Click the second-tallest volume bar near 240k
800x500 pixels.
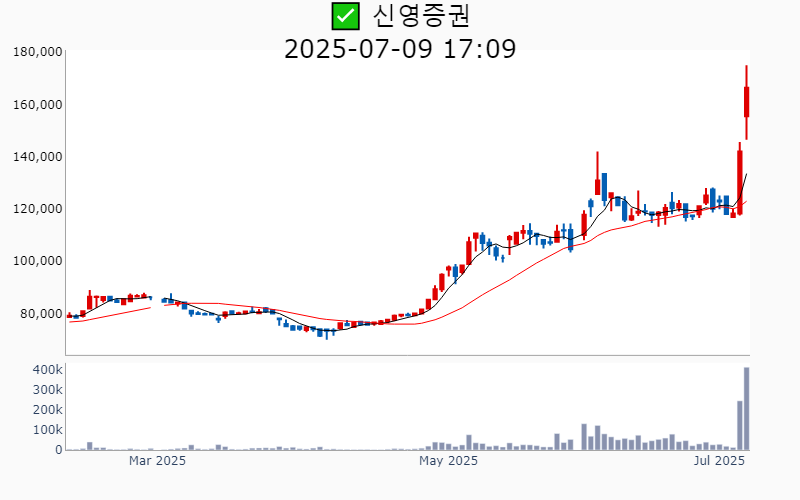[x=740, y=426]
